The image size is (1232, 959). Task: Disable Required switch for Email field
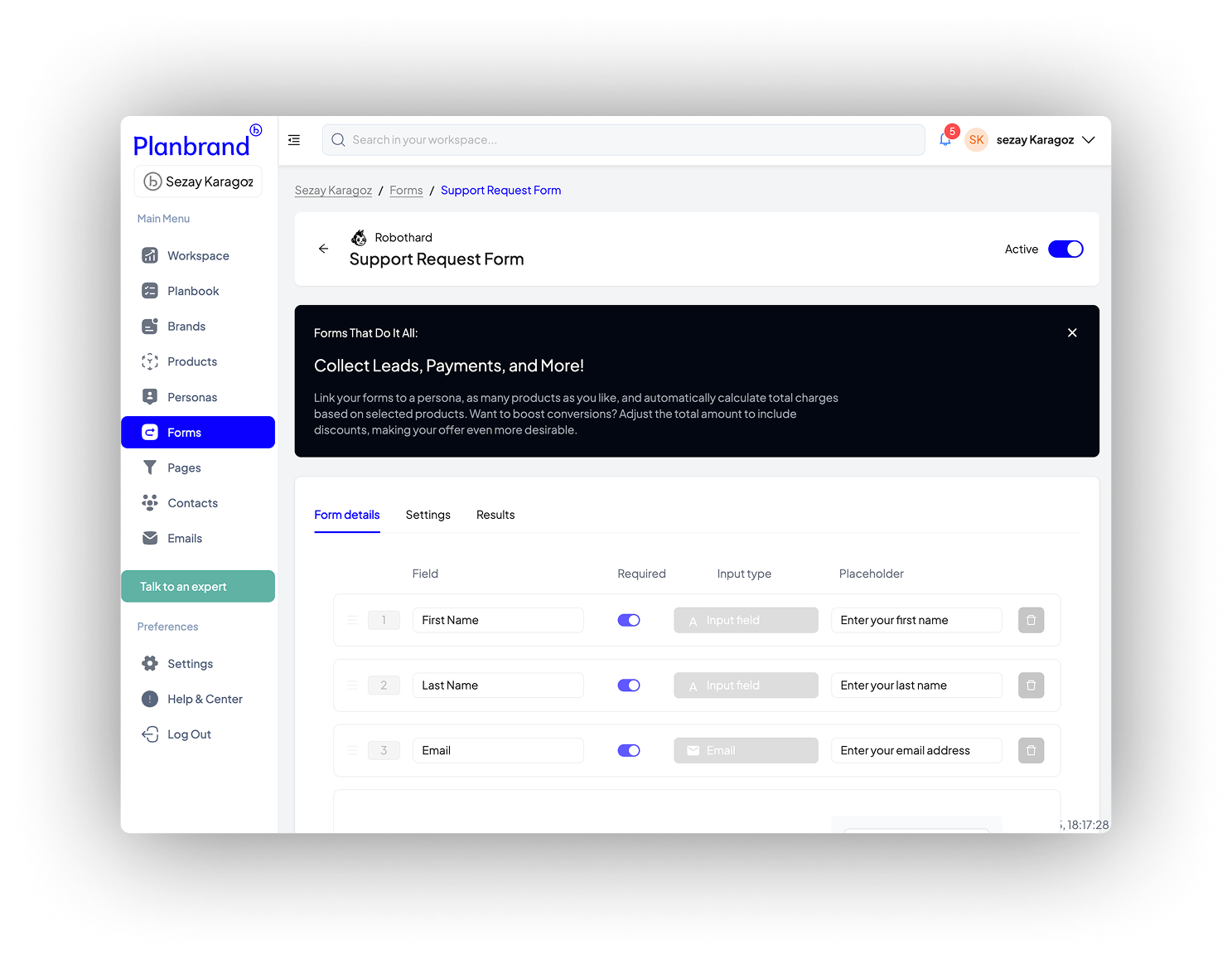pyautogui.click(x=629, y=750)
